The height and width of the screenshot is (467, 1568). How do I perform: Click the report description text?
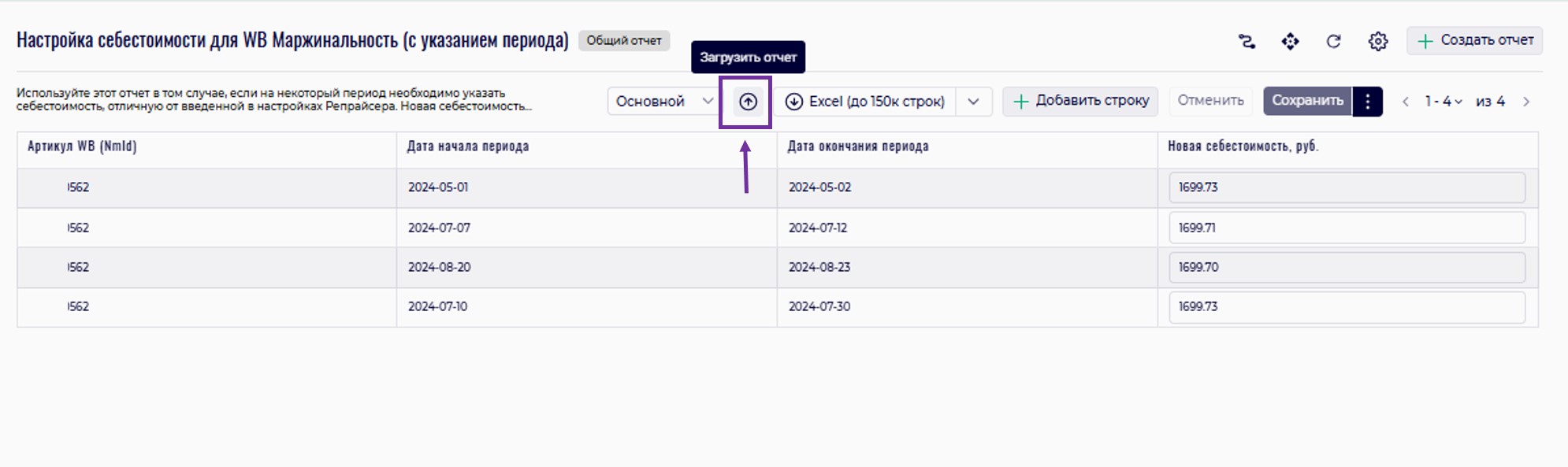[x=274, y=100]
